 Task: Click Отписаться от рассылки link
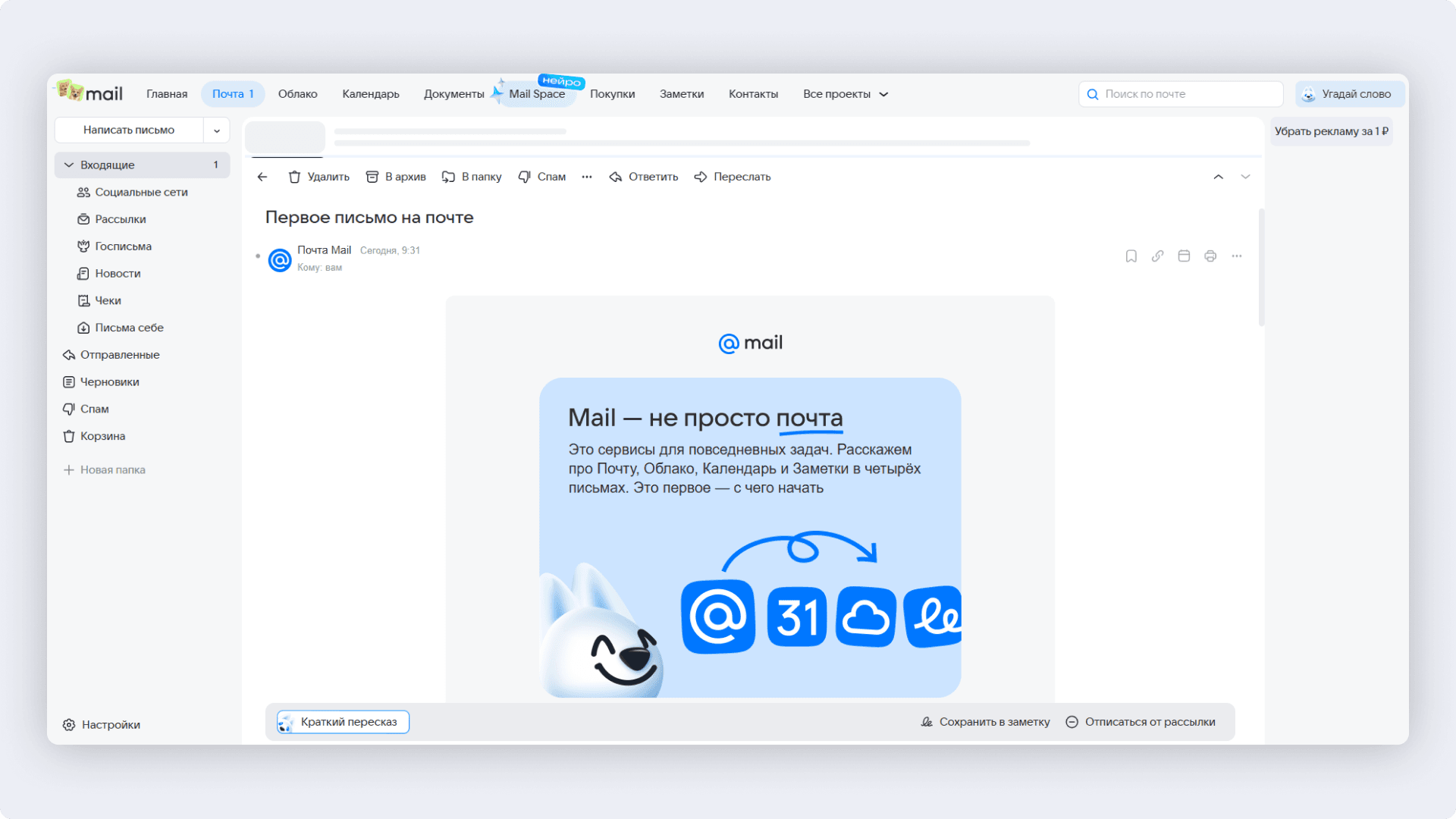(1141, 722)
